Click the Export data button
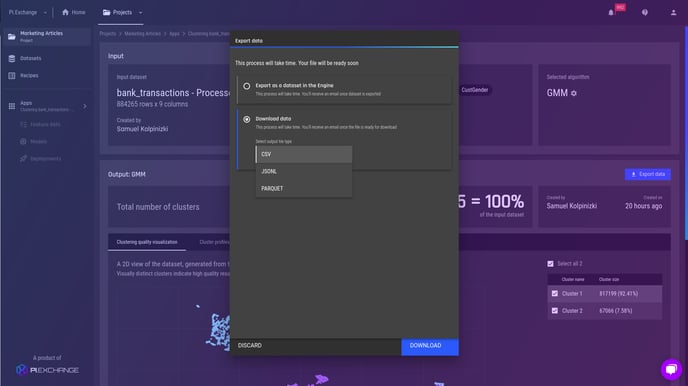The height and width of the screenshot is (386, 688). tap(648, 174)
